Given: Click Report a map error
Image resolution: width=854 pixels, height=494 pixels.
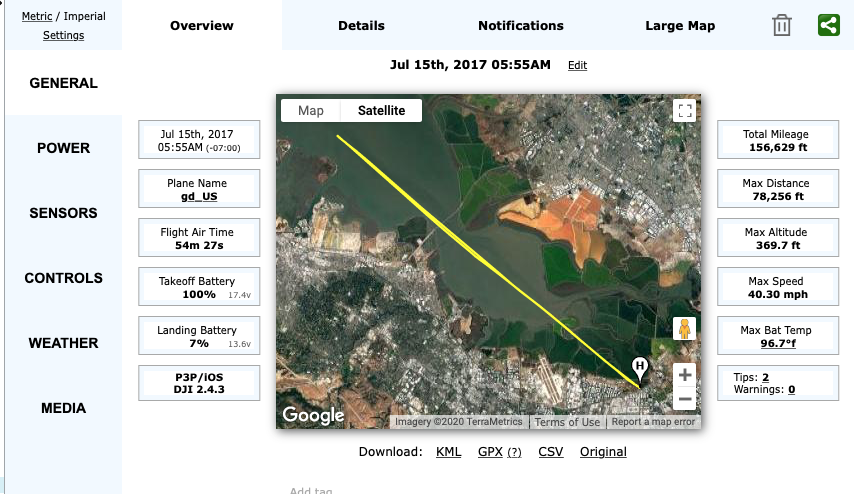Looking at the screenshot, I should [653, 422].
